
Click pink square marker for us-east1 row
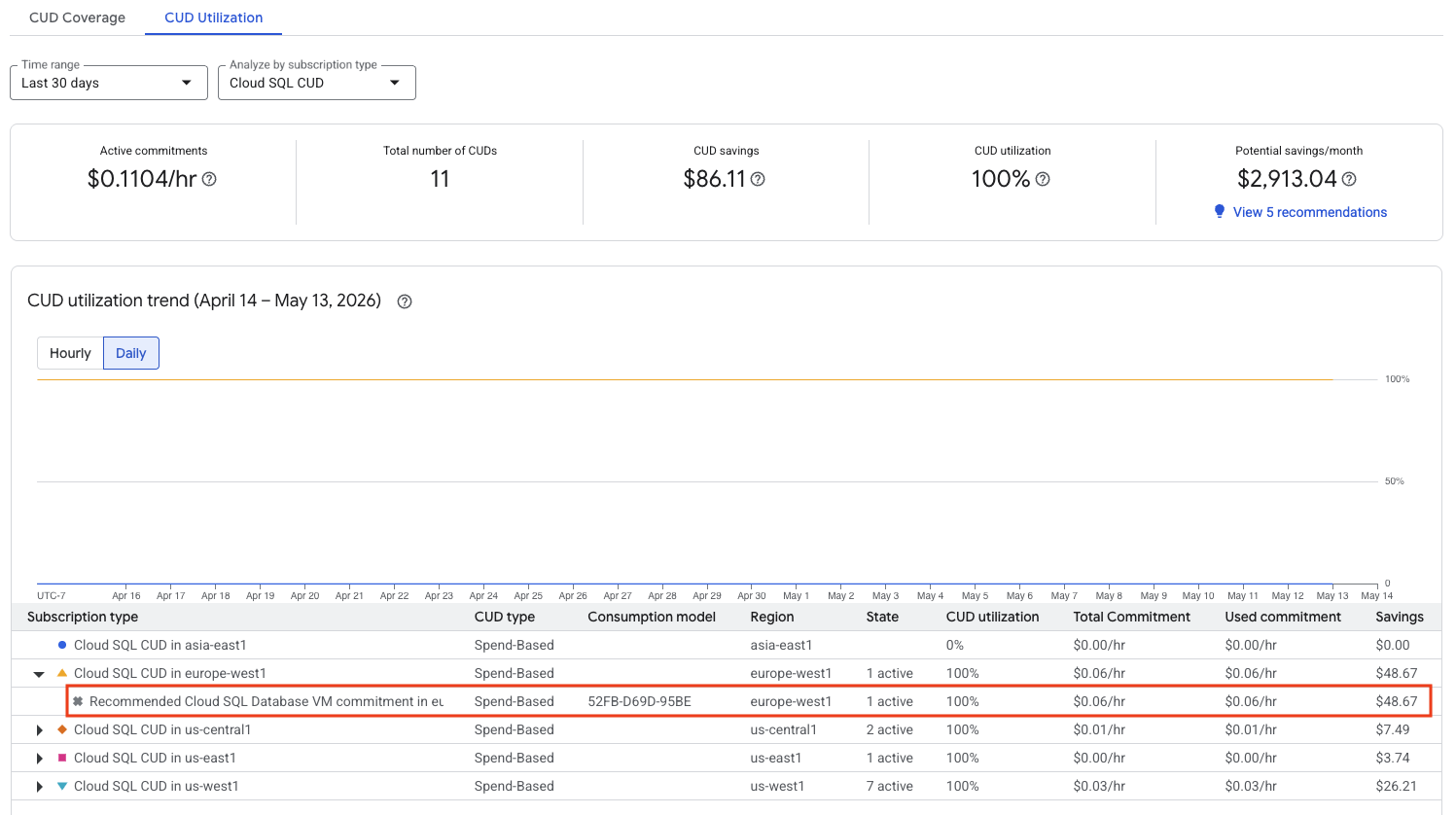[x=62, y=758]
